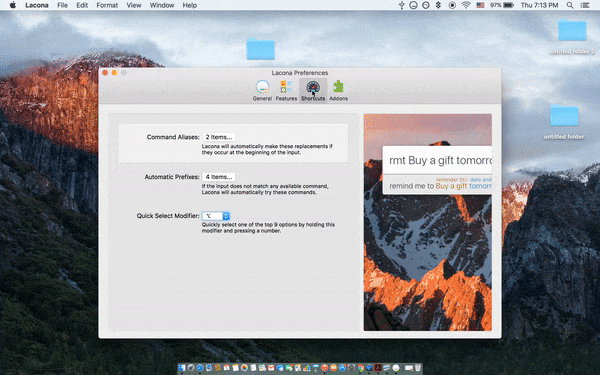
Task: Close the Lacona Preferences window
Action: click(x=105, y=73)
